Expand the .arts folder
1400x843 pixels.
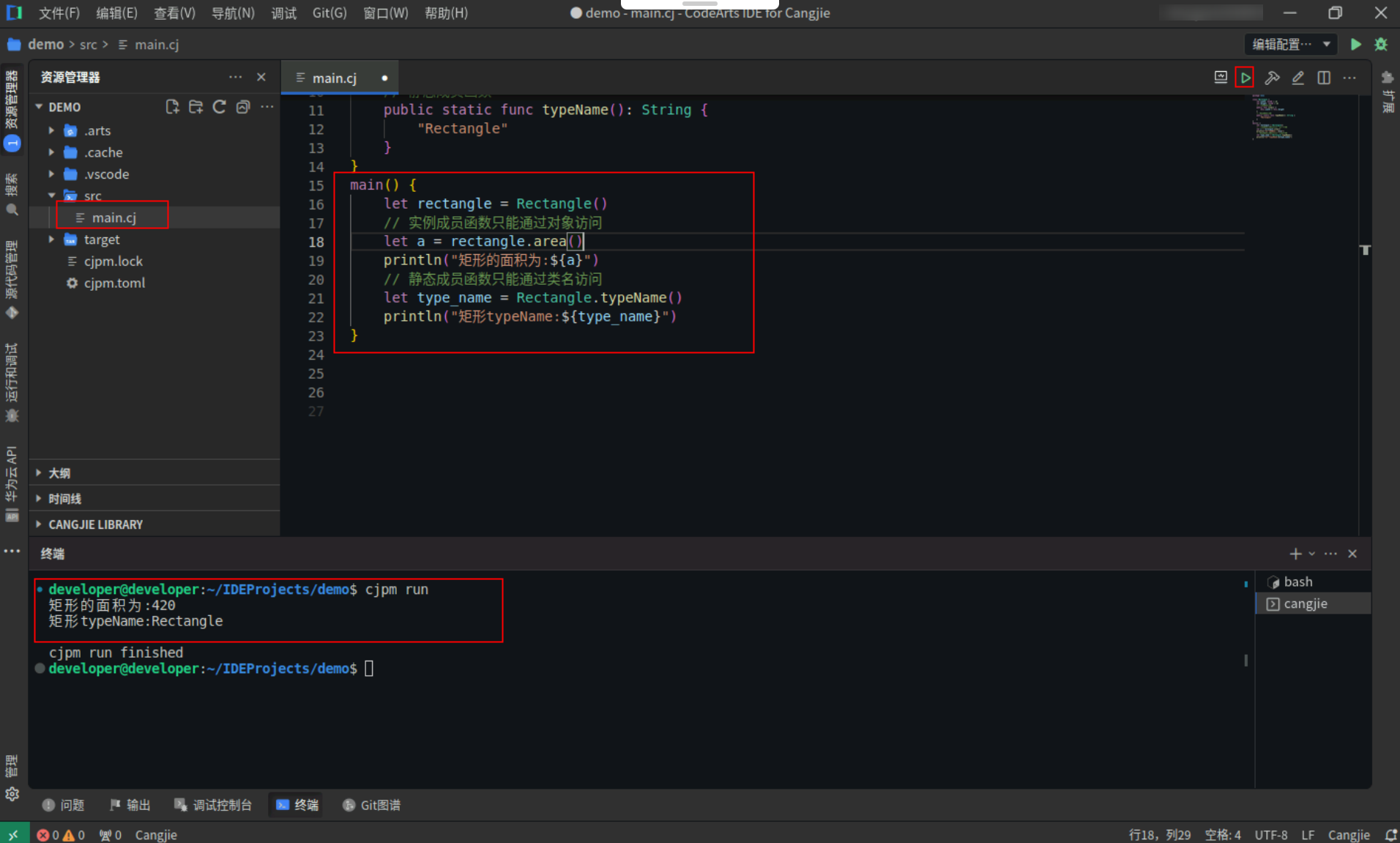51,131
